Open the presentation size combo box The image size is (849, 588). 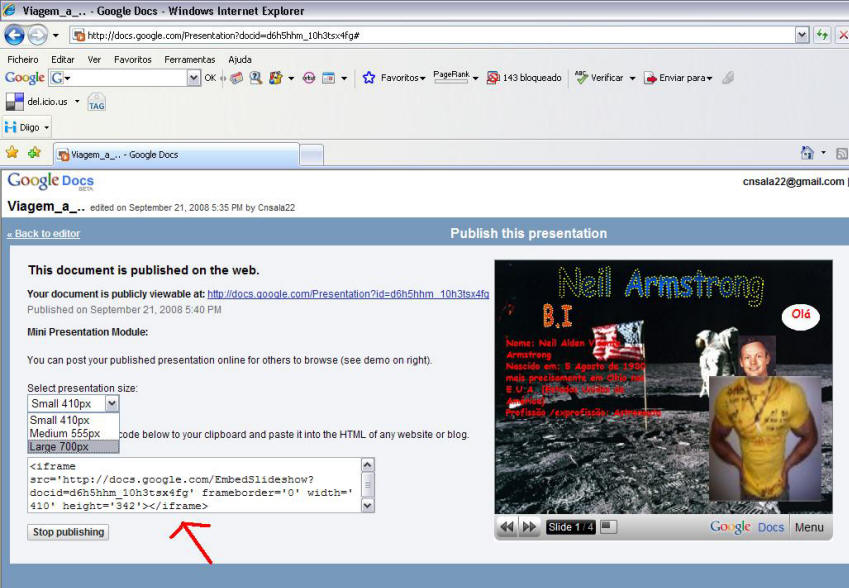[73, 403]
